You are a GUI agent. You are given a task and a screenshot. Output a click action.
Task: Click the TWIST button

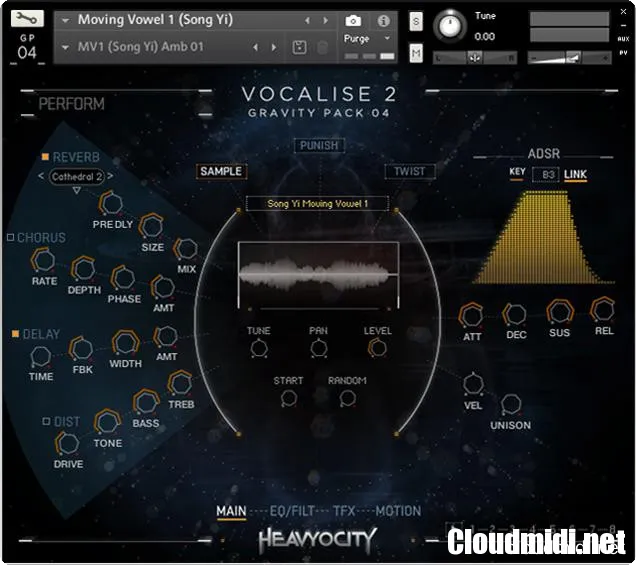click(409, 171)
